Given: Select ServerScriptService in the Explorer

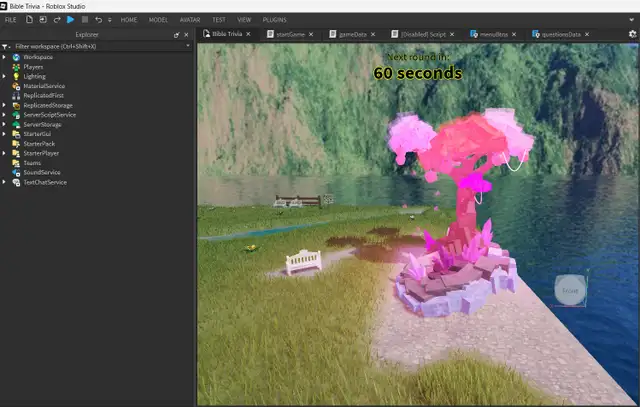Looking at the screenshot, I should click(49, 115).
